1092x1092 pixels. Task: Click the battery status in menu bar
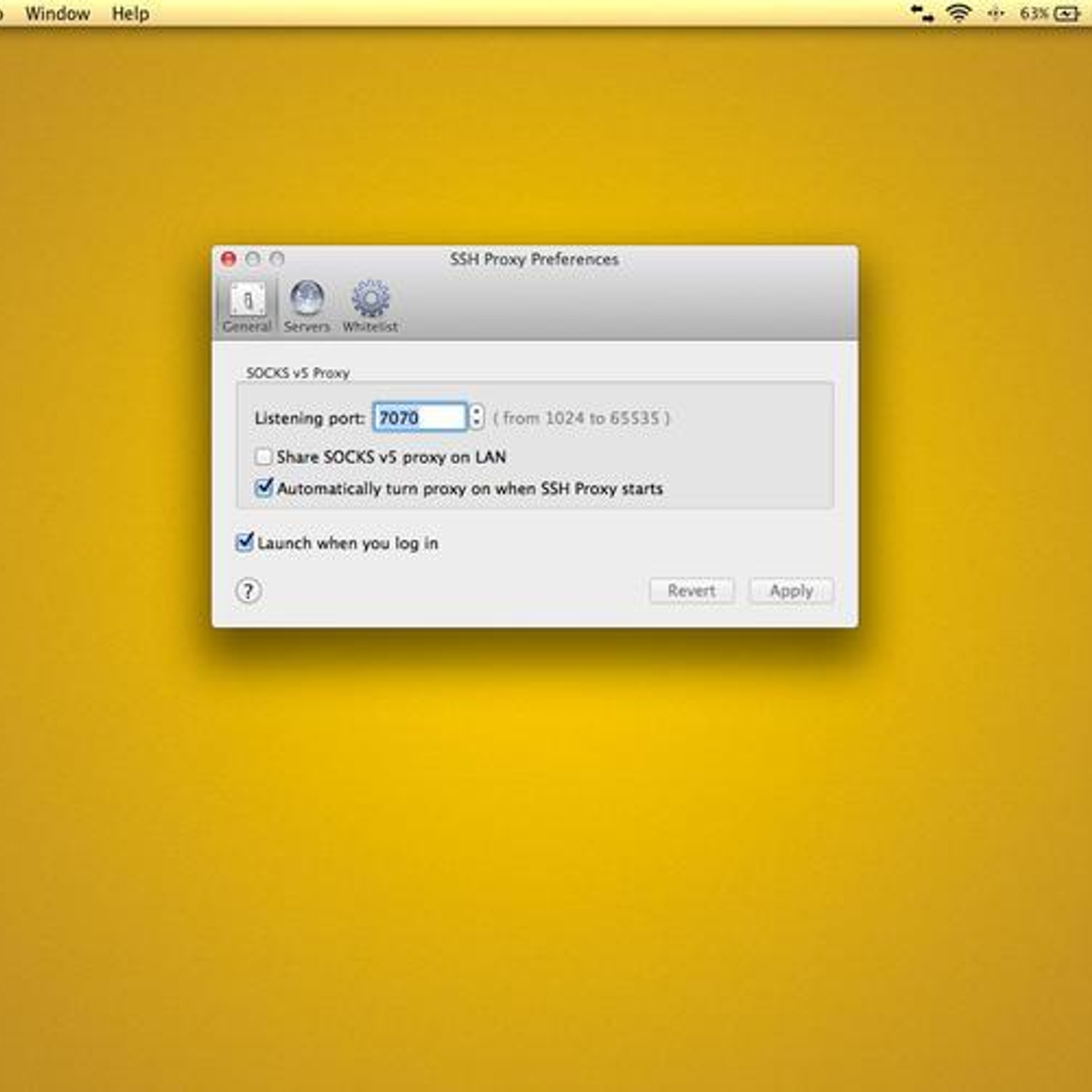coord(1050,14)
